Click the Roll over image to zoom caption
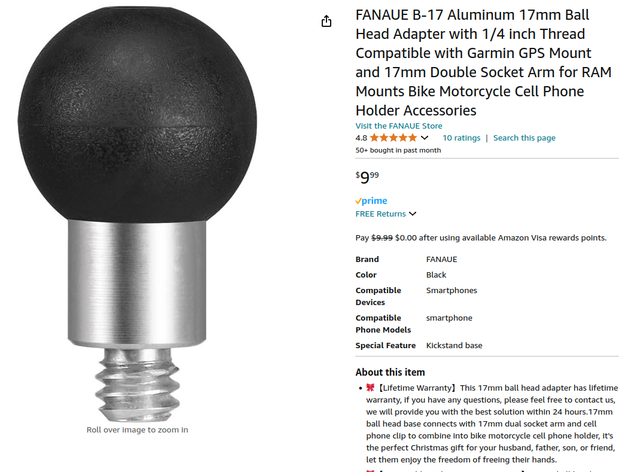This screenshot has width=628, height=472. [137, 430]
